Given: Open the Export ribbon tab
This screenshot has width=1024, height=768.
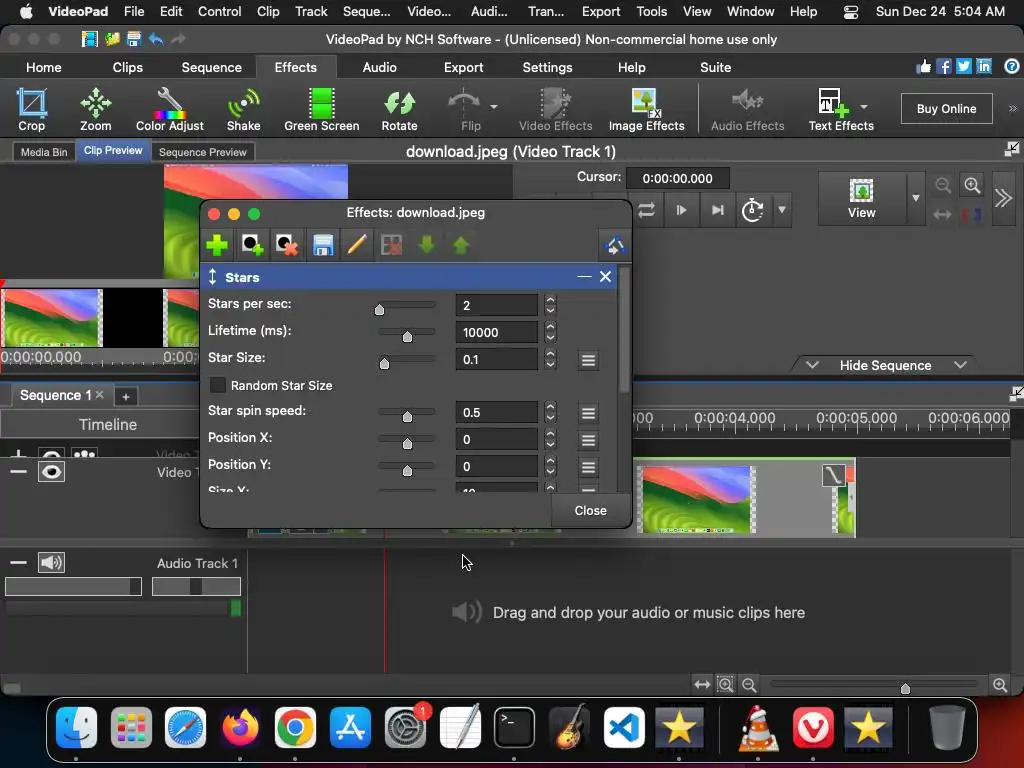Looking at the screenshot, I should (464, 67).
